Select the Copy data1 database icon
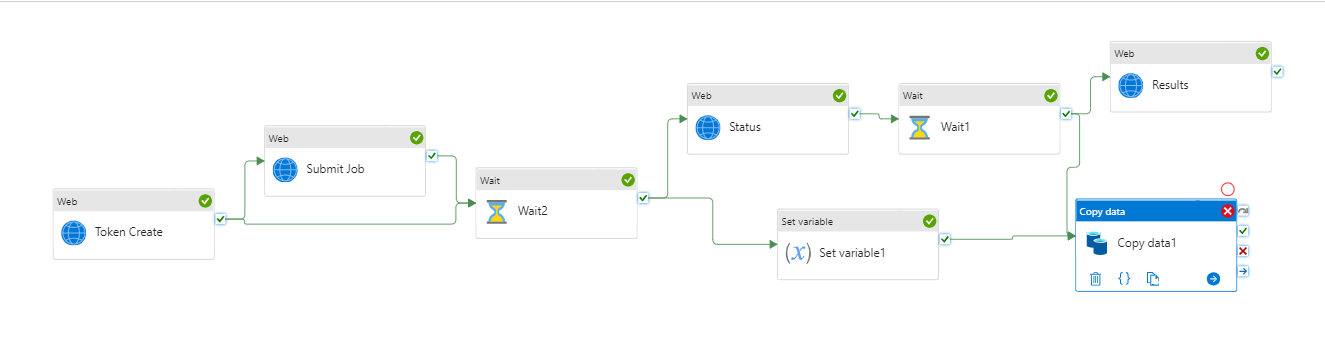Screen dimensions: 1325x362 click(1097, 242)
